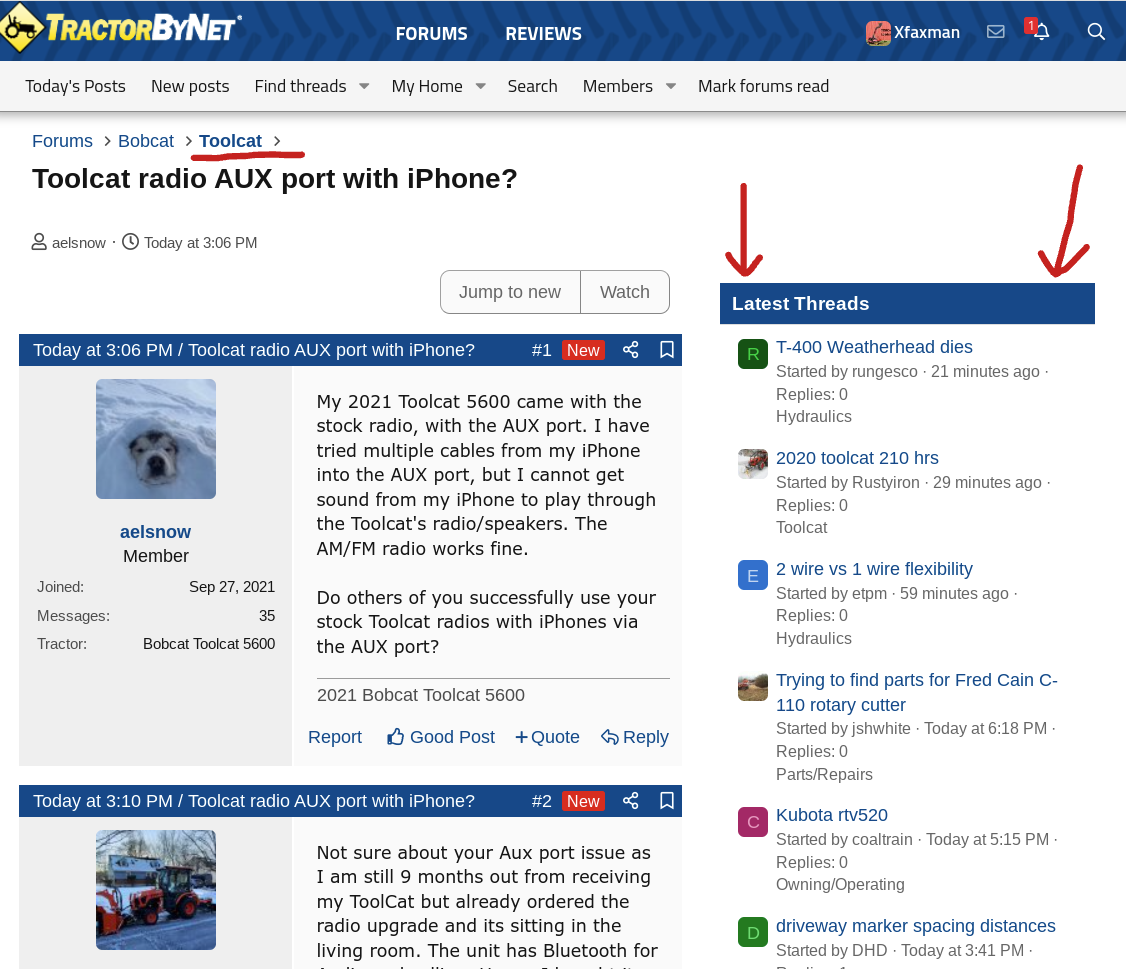The image size is (1126, 969).
Task: Go to Toolcat breadcrumb link
Action: [230, 141]
